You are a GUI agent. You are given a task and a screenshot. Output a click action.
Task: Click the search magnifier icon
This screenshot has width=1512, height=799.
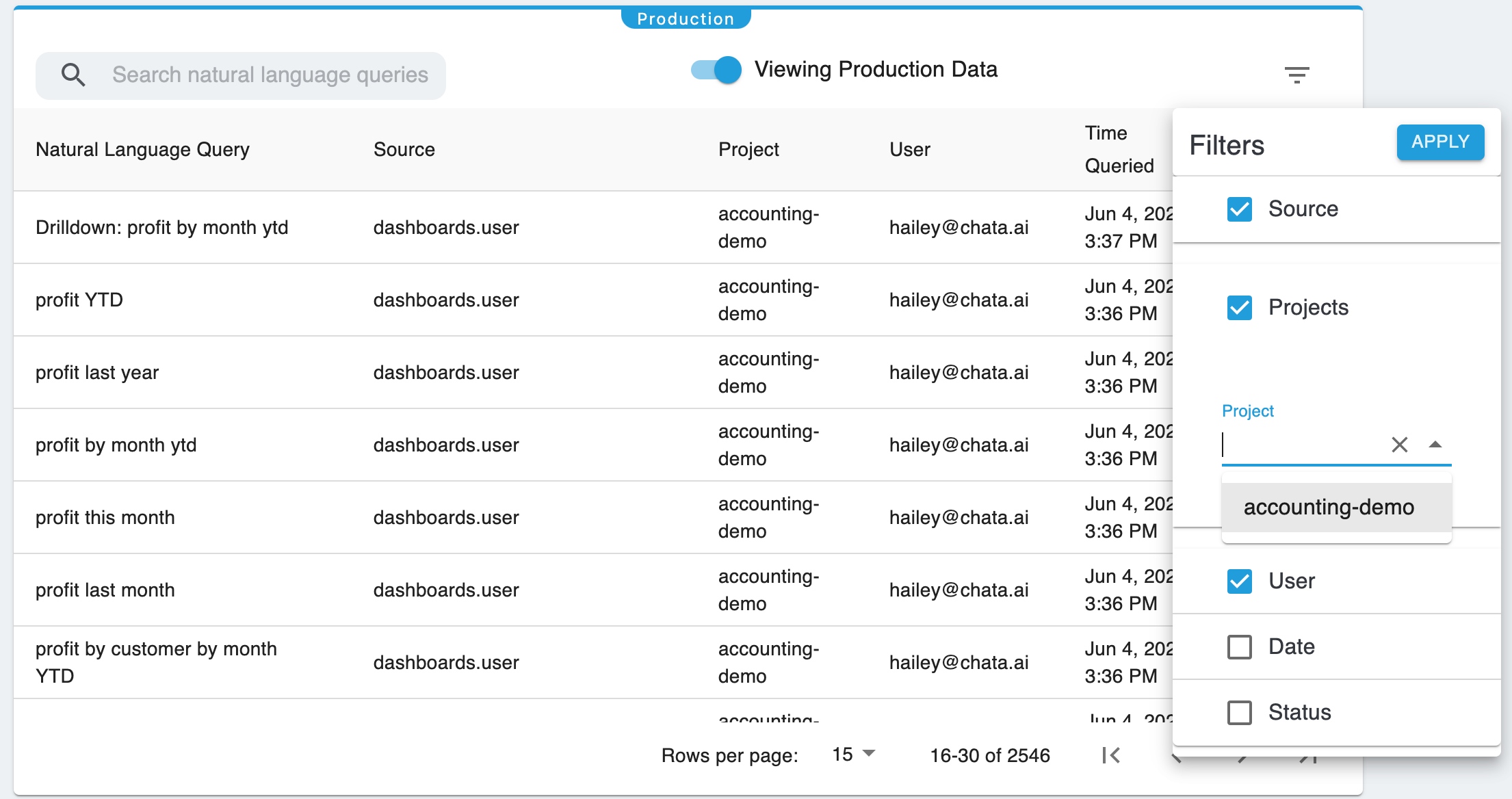pyautogui.click(x=73, y=75)
